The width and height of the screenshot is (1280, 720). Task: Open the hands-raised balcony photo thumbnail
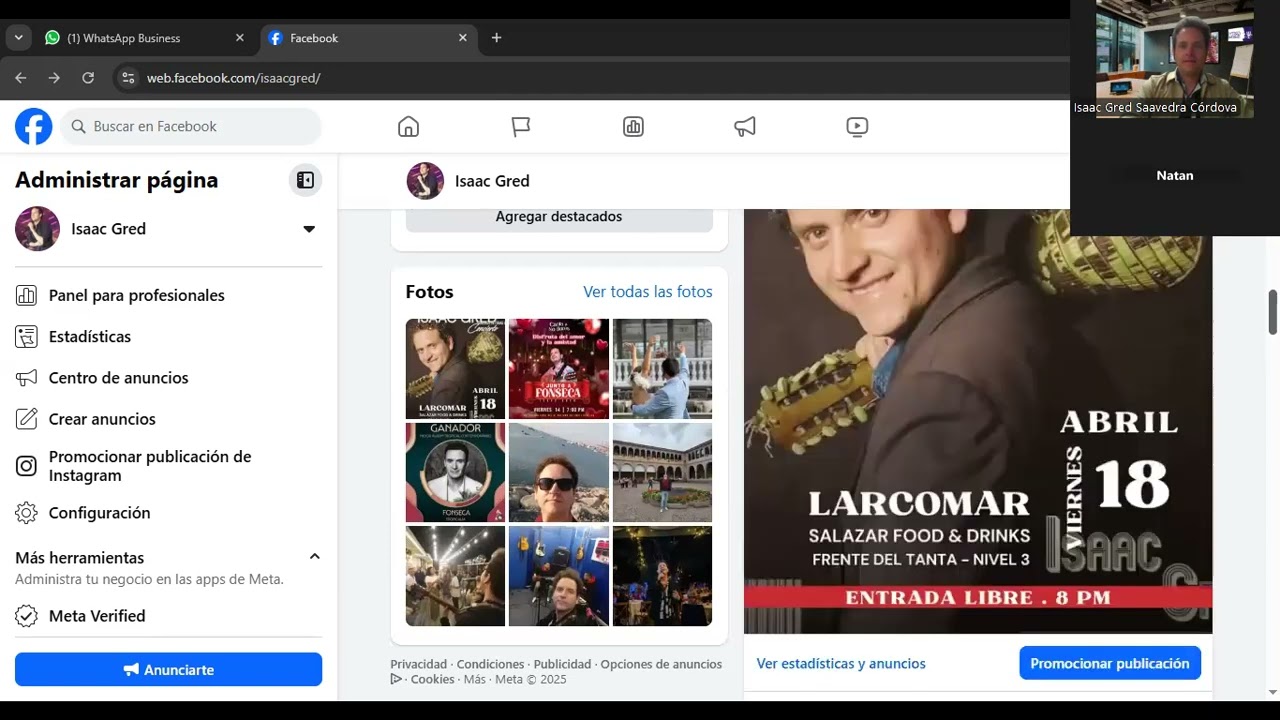tap(662, 368)
